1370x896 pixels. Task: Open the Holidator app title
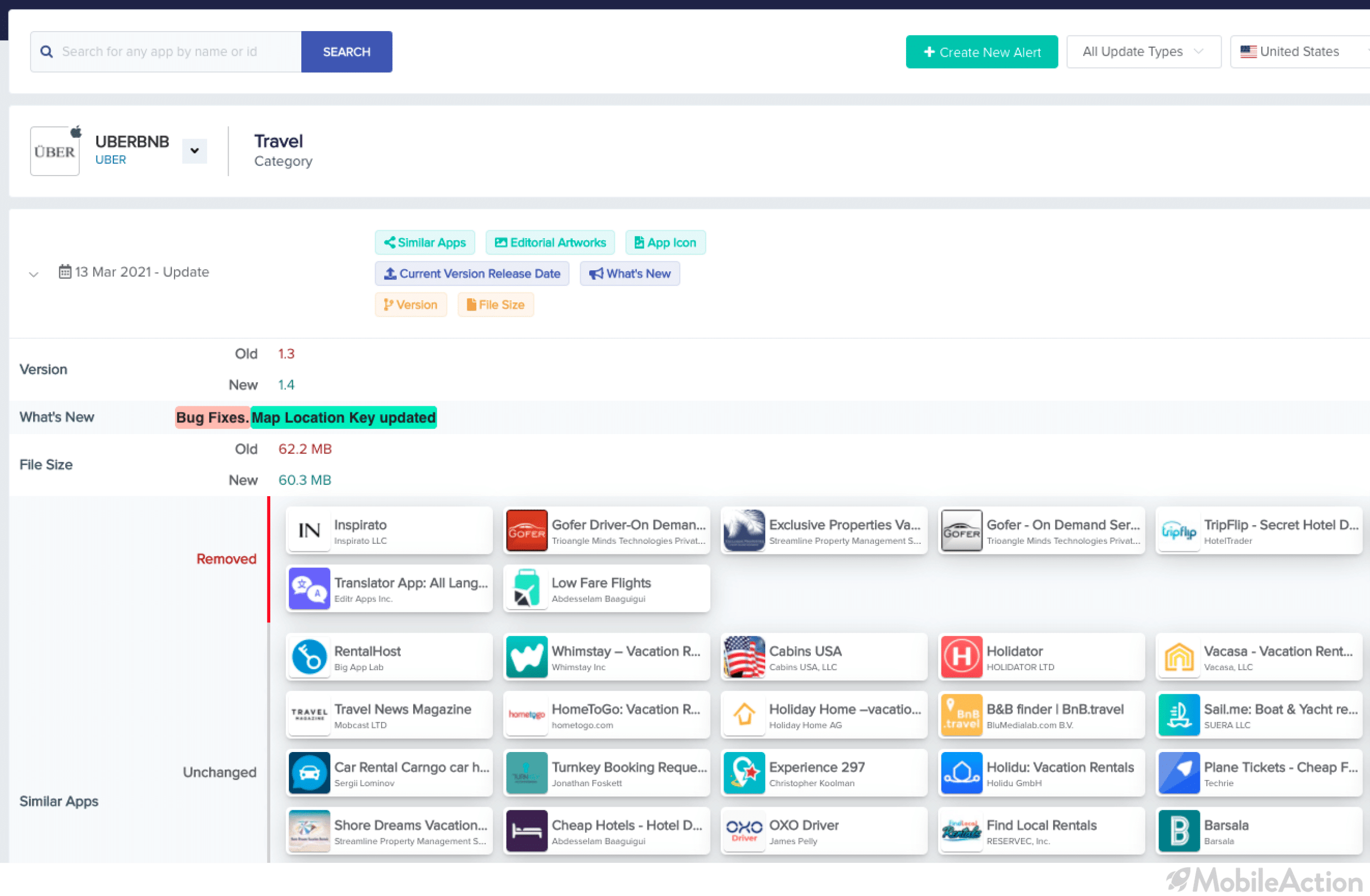point(1015,651)
